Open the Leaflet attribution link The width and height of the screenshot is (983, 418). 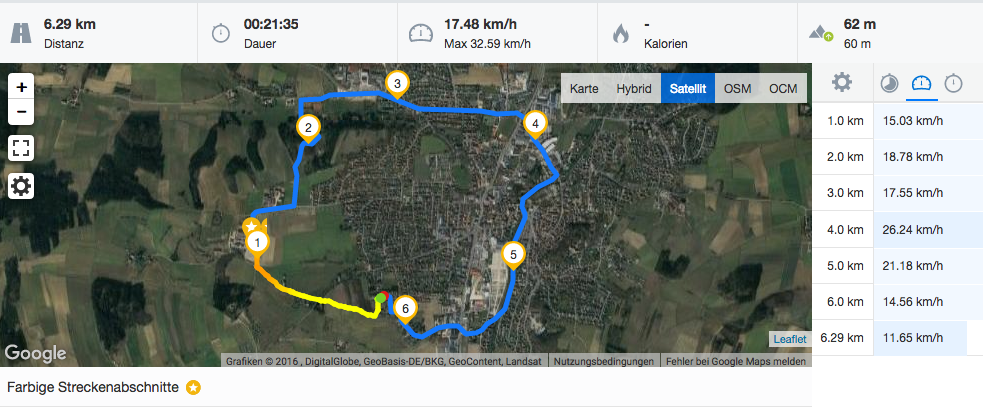(x=790, y=339)
